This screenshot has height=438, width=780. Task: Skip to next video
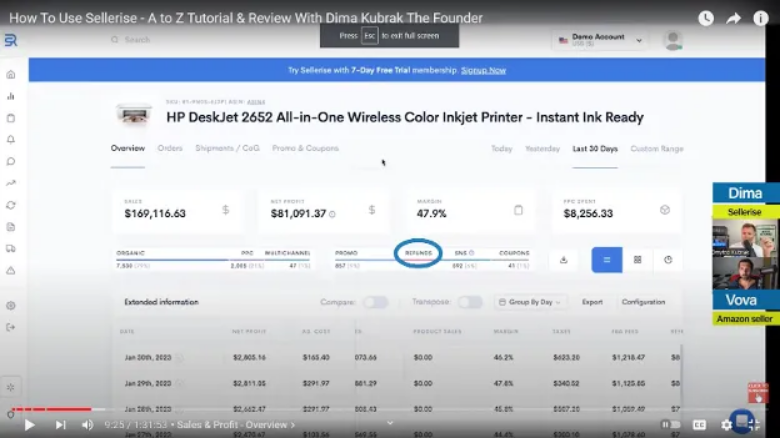point(60,425)
